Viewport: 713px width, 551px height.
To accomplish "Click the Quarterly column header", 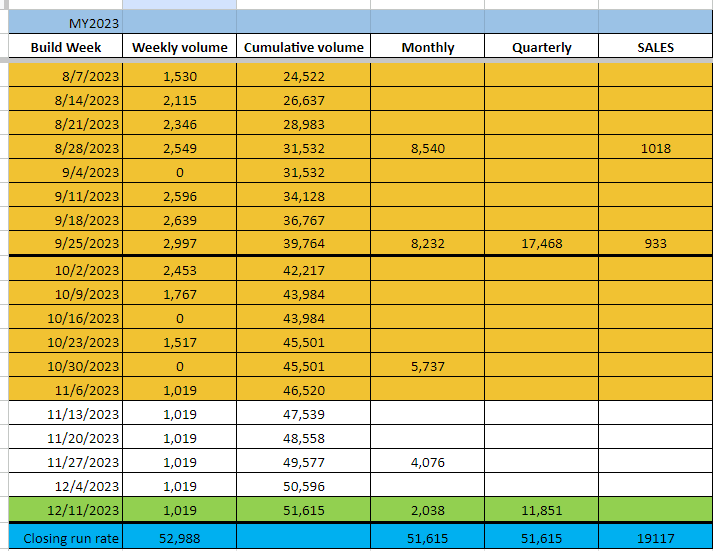I will (541, 47).
